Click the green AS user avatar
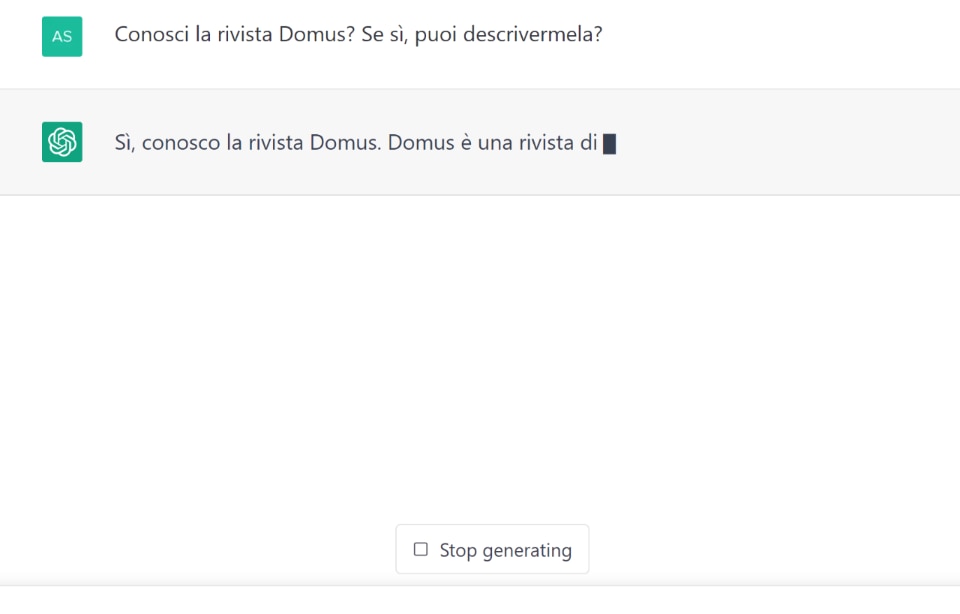Screen dimensions: 960x614 (62, 36)
